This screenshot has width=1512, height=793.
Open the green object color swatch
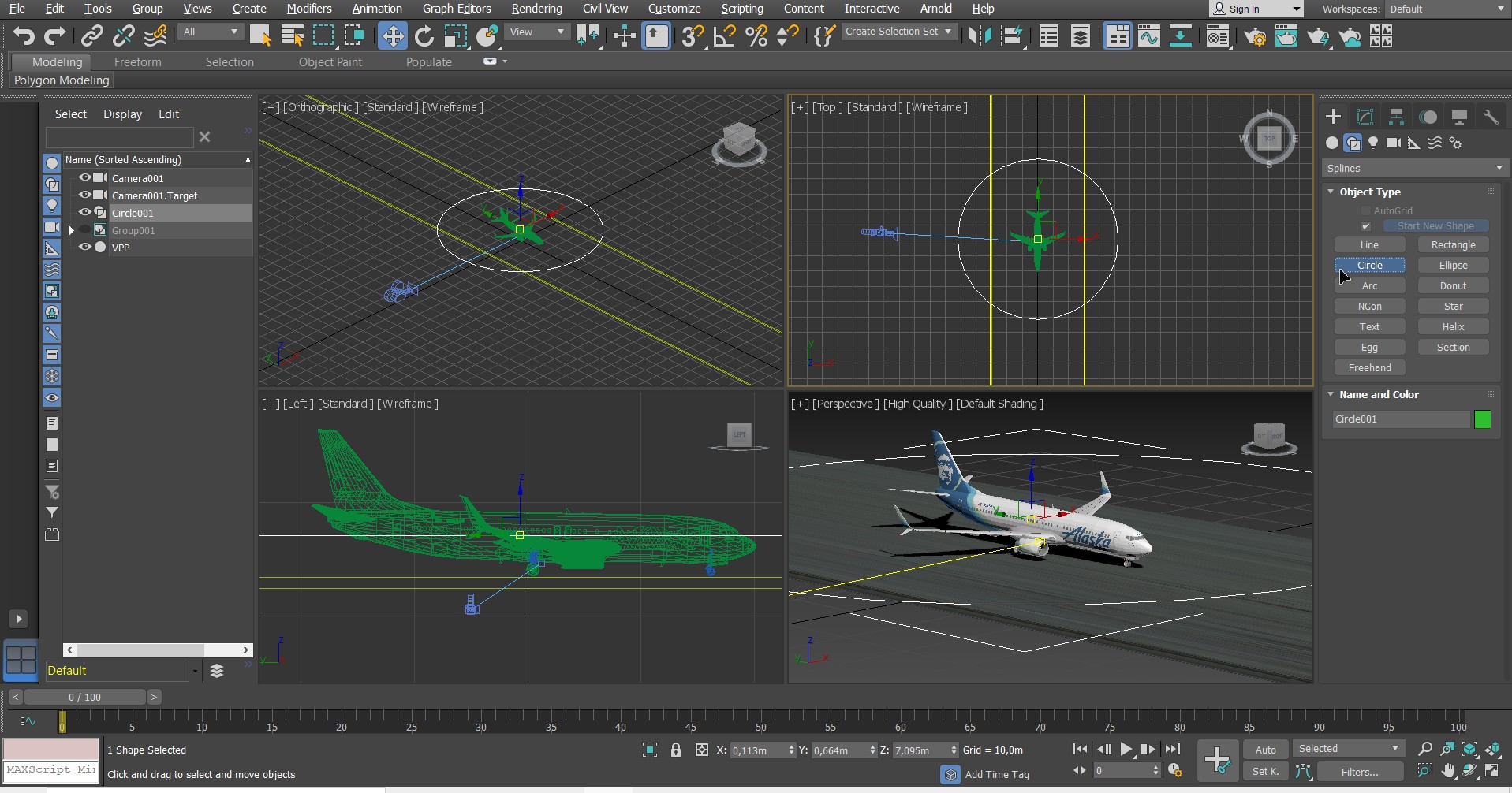point(1483,419)
